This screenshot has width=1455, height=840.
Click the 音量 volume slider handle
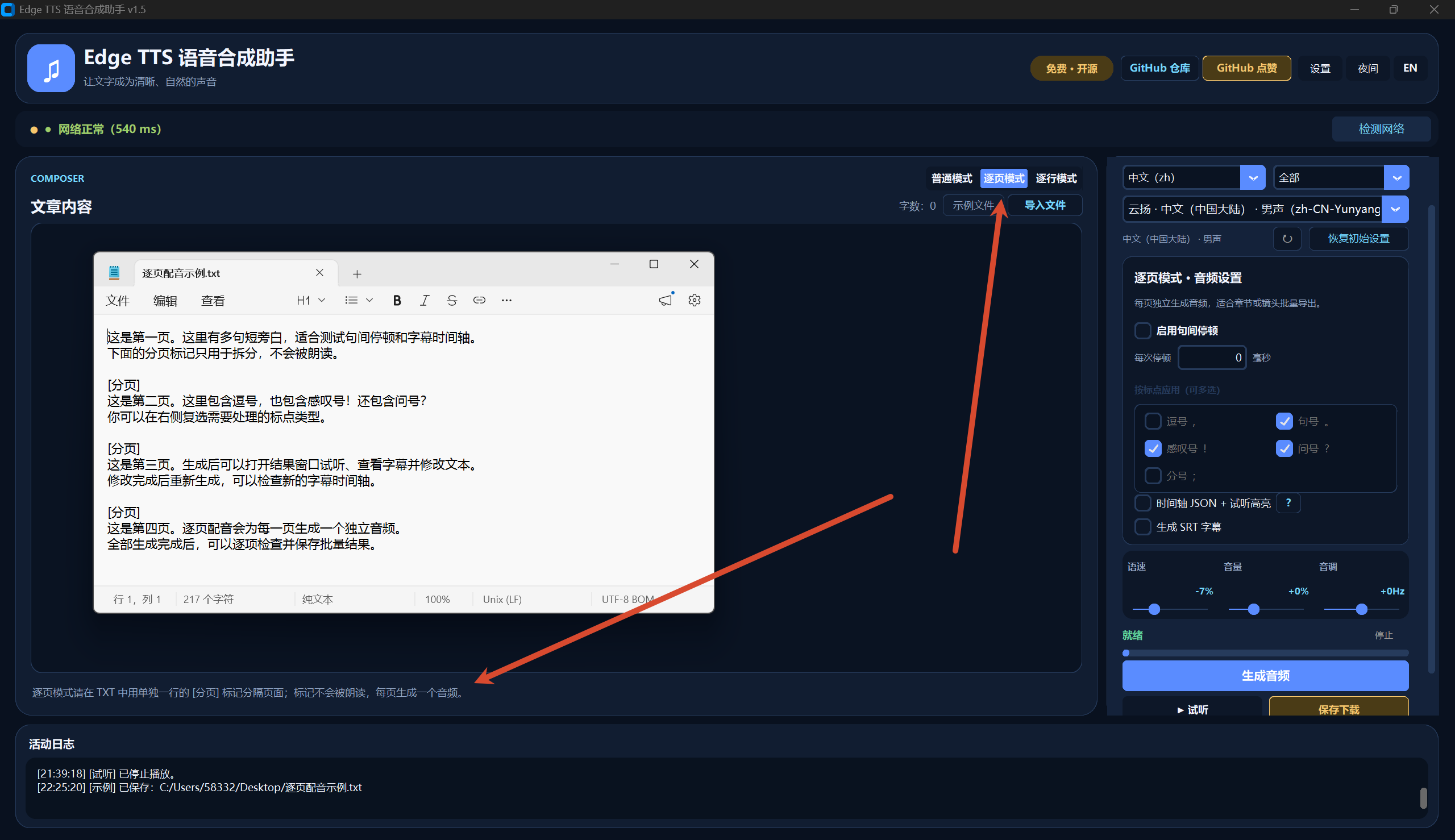point(1254,609)
